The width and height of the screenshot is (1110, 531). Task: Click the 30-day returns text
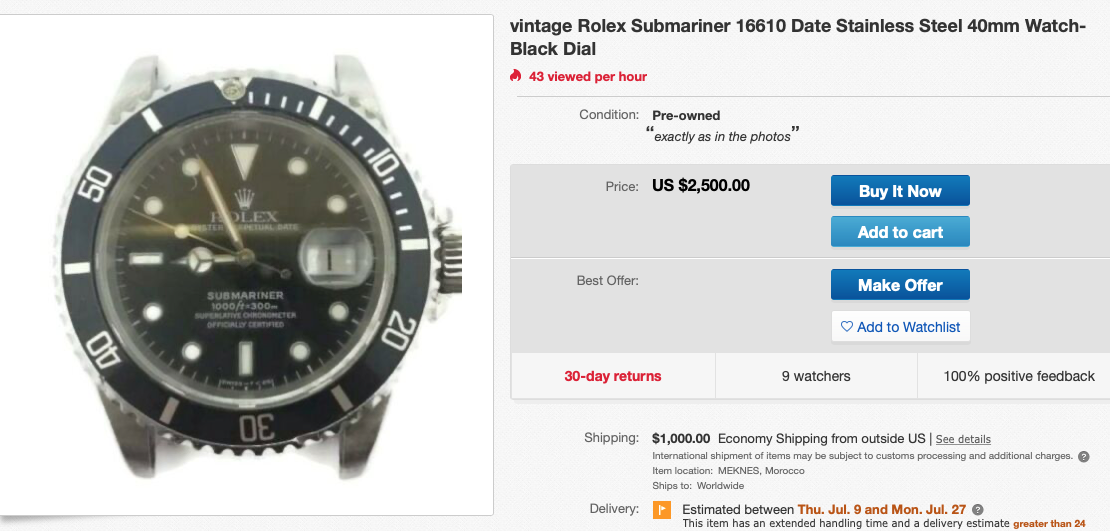pyautogui.click(x=613, y=376)
